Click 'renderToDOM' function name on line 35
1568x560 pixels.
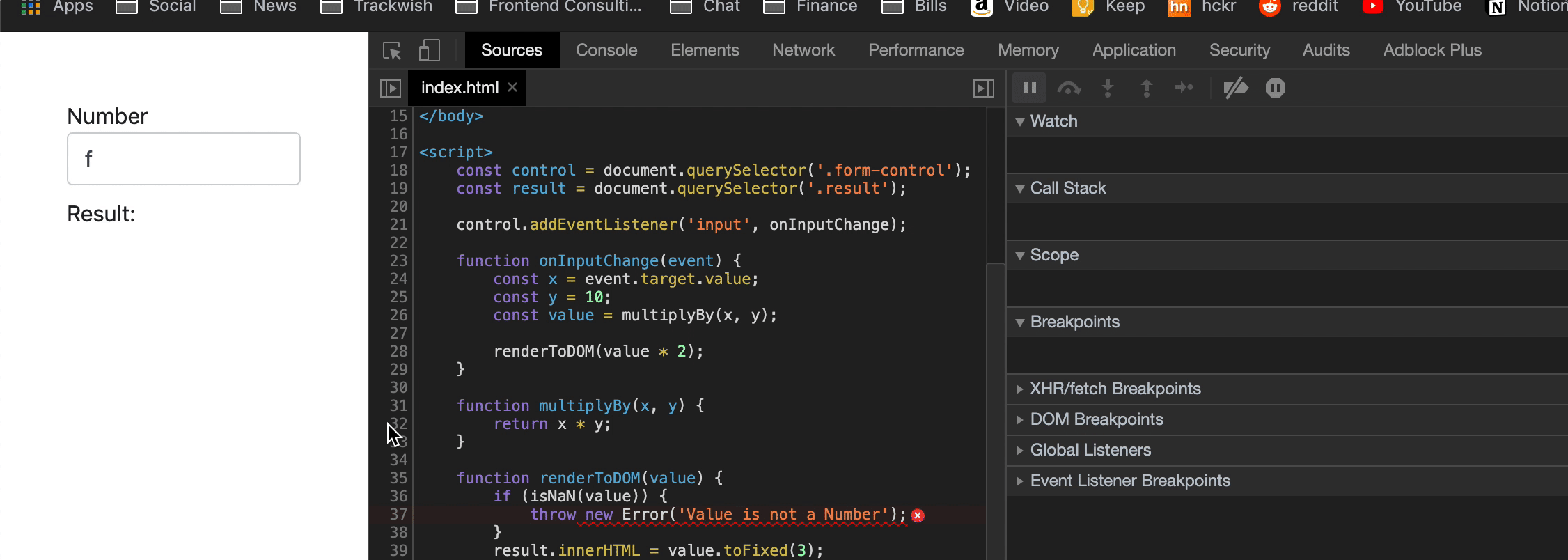tap(590, 479)
